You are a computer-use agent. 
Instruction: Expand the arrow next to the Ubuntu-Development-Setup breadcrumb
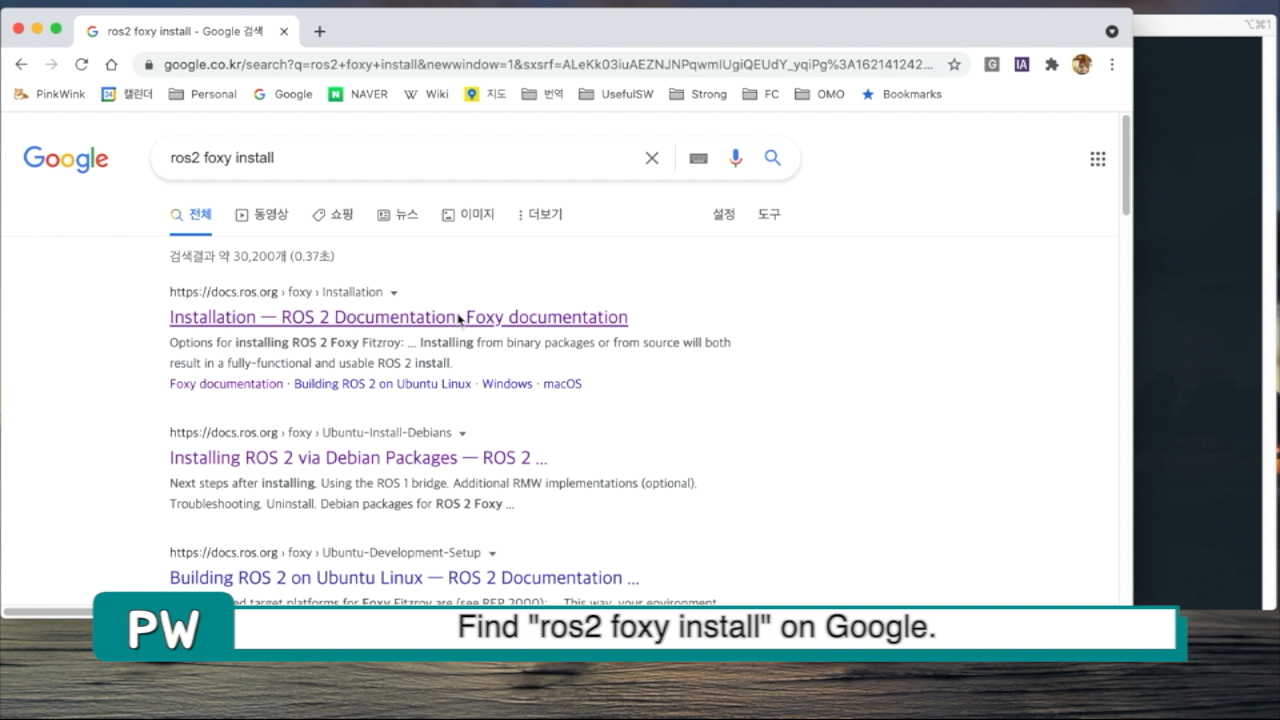click(x=492, y=553)
